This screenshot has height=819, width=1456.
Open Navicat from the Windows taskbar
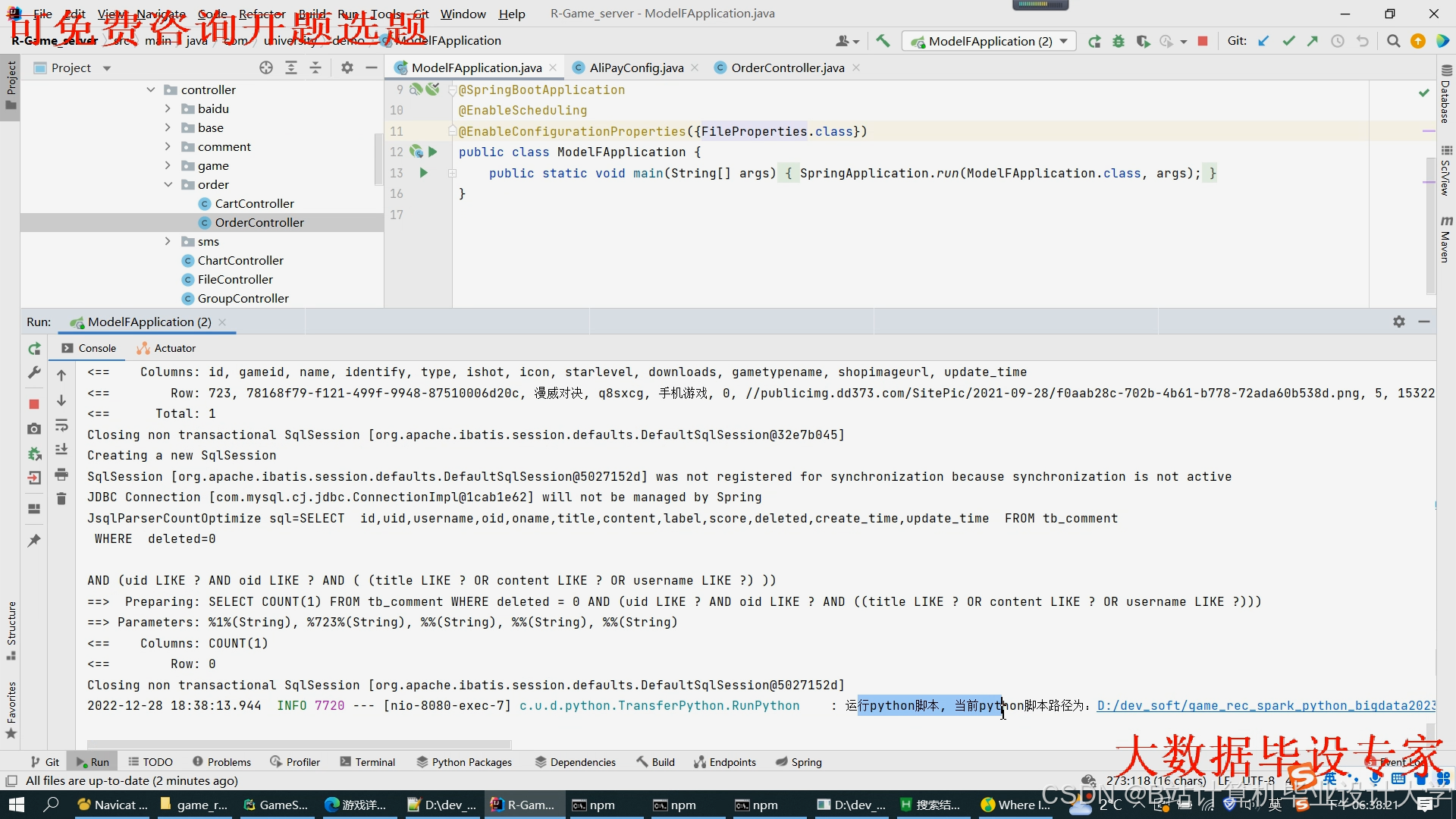[113, 805]
